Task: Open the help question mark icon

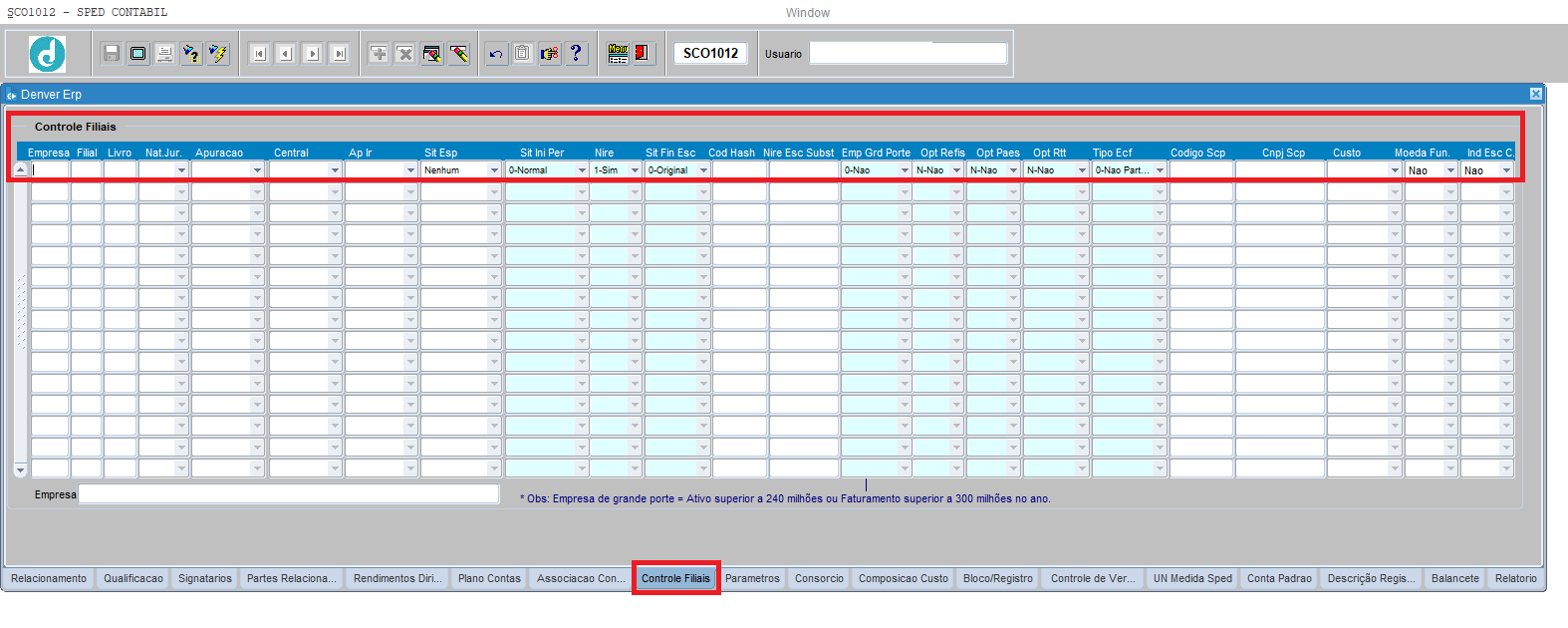Action: [576, 54]
